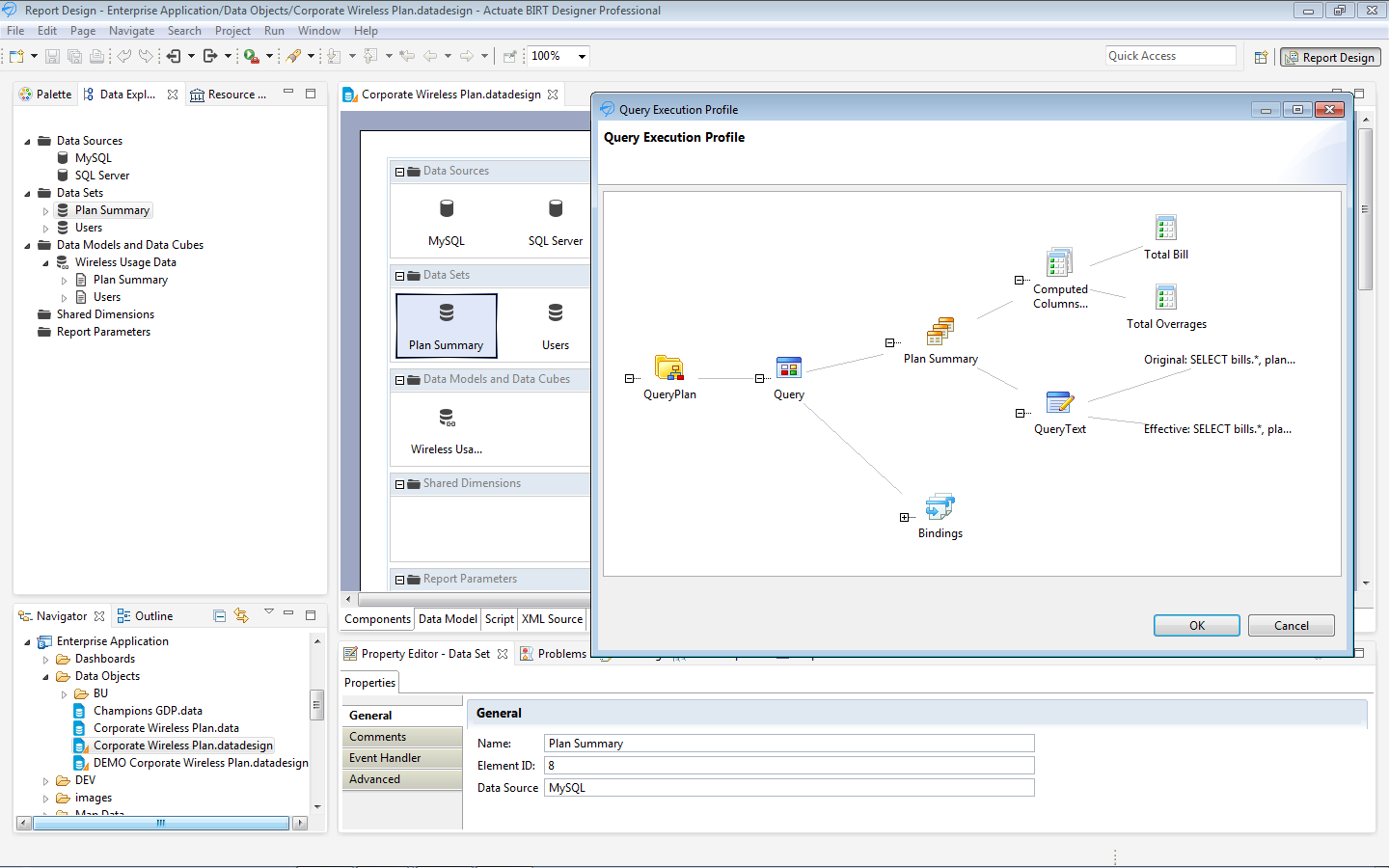Screen dimensions: 1389x868
Task: Click Link with Editor icon in Navigator
Action: click(241, 615)
